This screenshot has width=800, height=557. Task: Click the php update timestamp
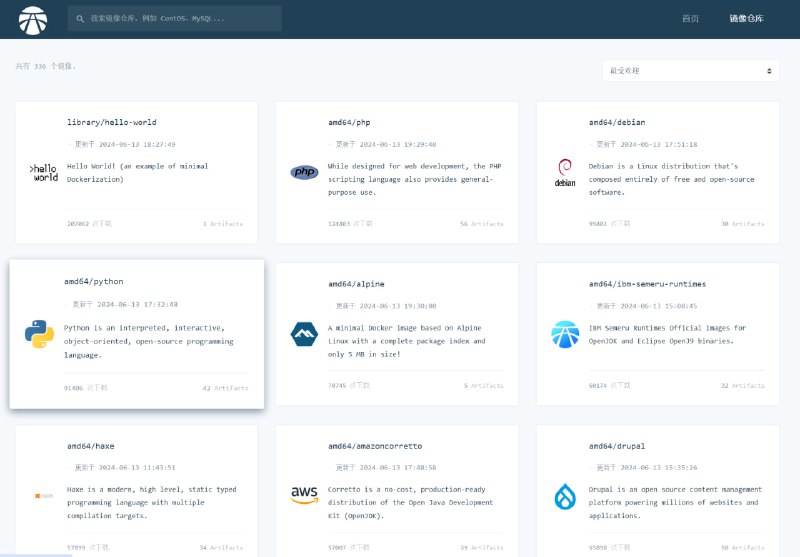(x=386, y=144)
